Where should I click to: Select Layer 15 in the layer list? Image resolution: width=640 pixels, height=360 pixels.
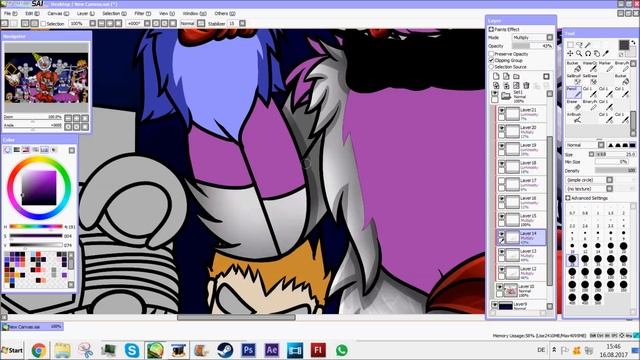[521, 219]
